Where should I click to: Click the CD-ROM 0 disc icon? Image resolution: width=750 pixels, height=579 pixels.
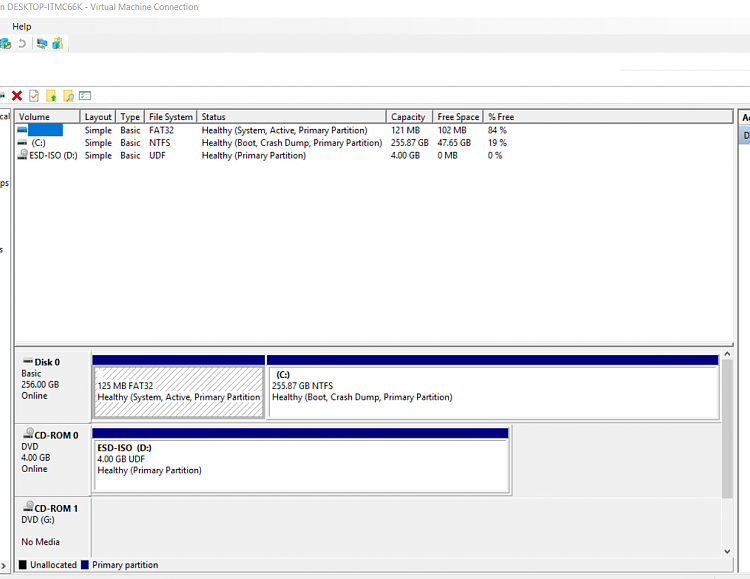28,433
